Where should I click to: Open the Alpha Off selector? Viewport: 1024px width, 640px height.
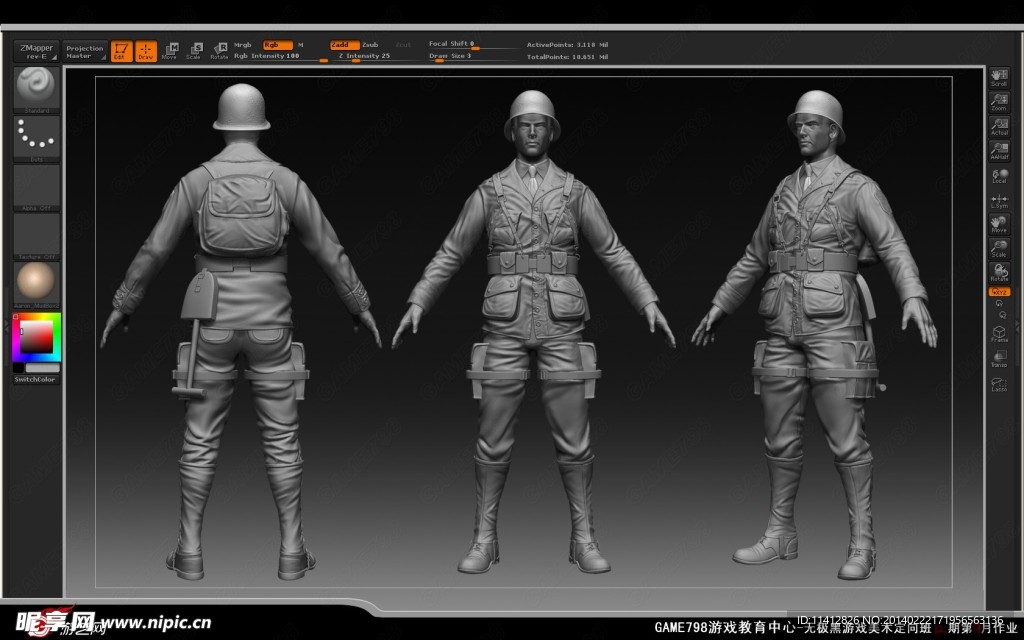coord(36,186)
